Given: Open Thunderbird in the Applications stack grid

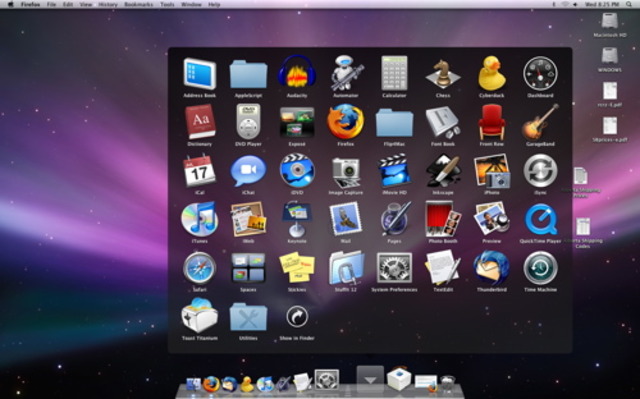Looking at the screenshot, I should click(492, 268).
